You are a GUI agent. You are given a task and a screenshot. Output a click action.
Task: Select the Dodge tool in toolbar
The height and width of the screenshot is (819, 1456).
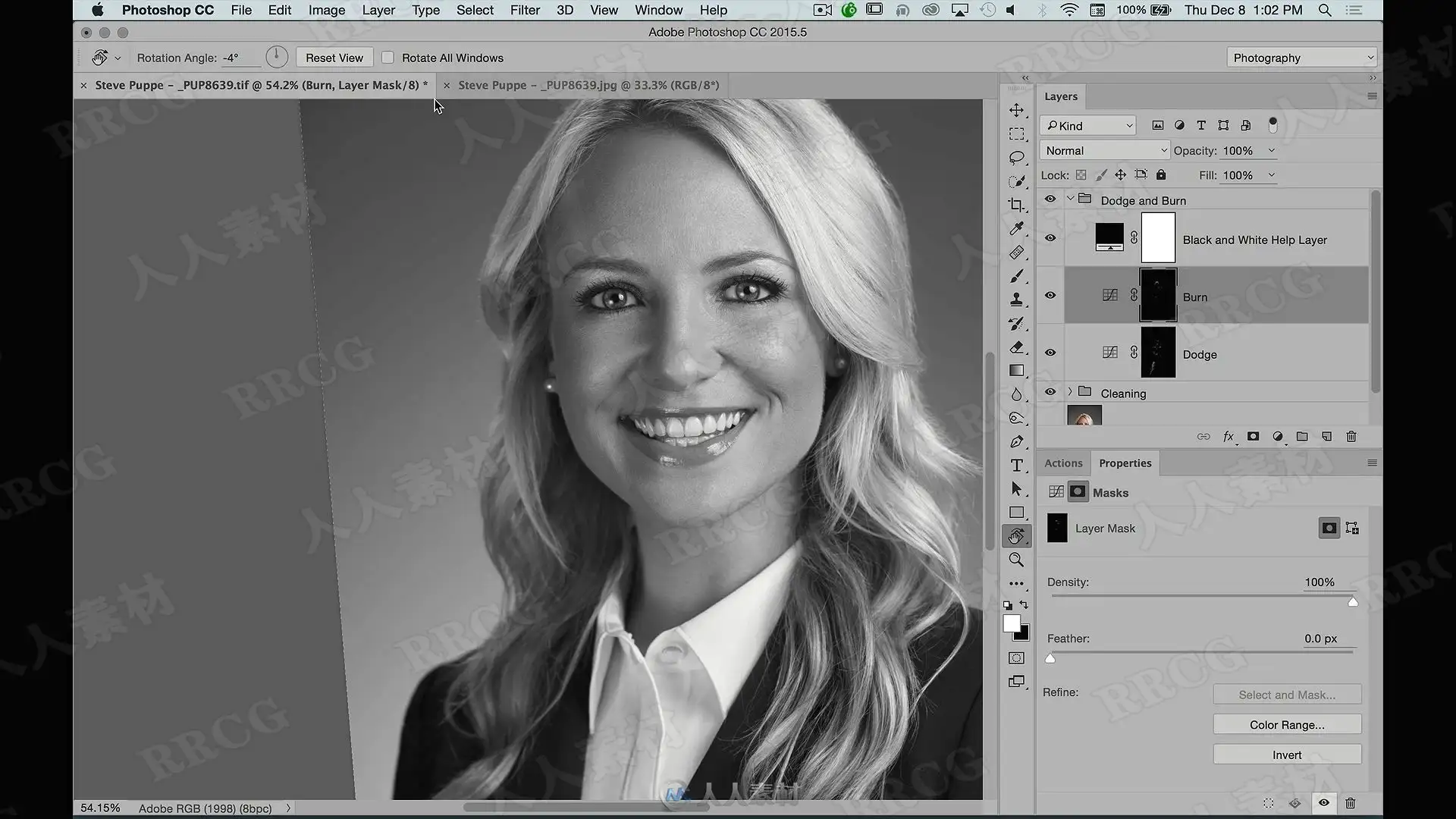(x=1016, y=418)
